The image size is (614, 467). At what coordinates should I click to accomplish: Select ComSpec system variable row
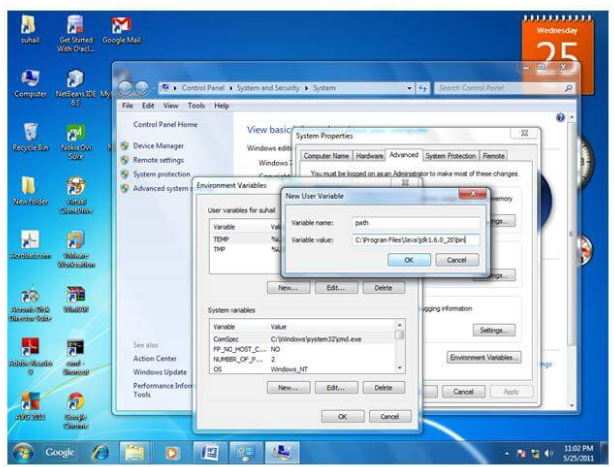[x=304, y=339]
